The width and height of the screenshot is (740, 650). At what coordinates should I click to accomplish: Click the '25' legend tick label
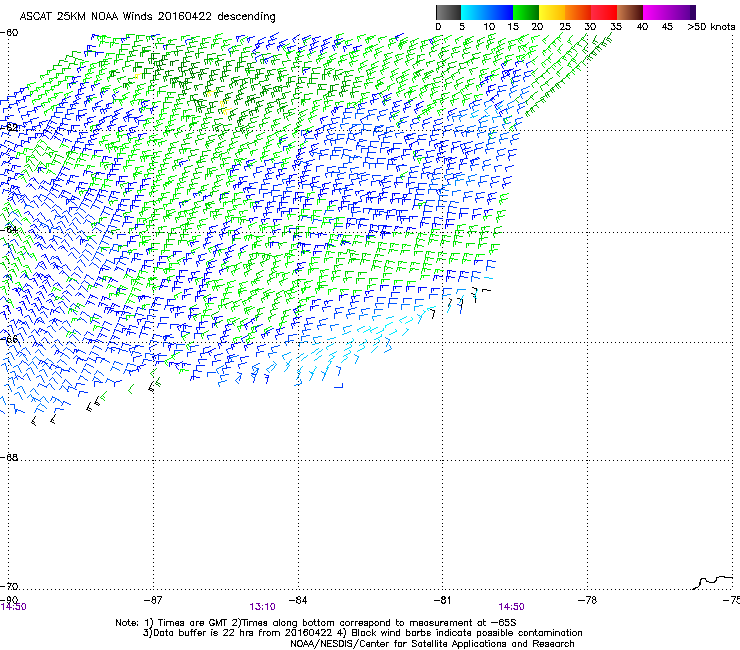click(565, 26)
